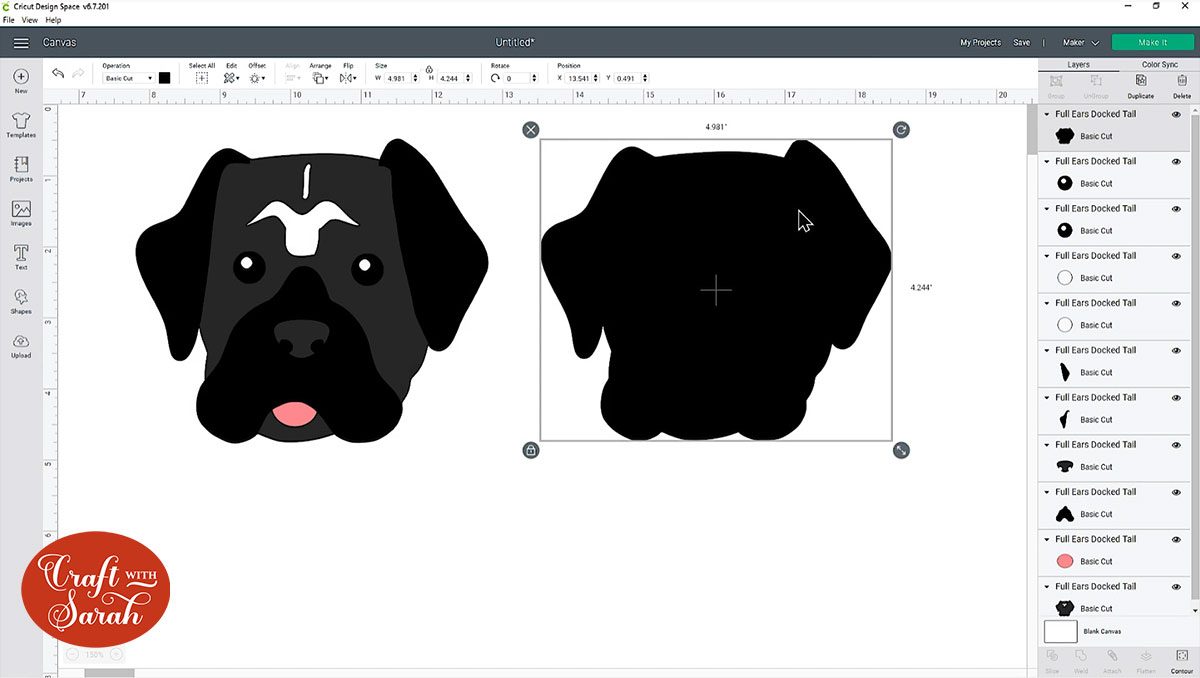Delete the selected layer
This screenshot has width=1200, height=678.
point(1182,82)
